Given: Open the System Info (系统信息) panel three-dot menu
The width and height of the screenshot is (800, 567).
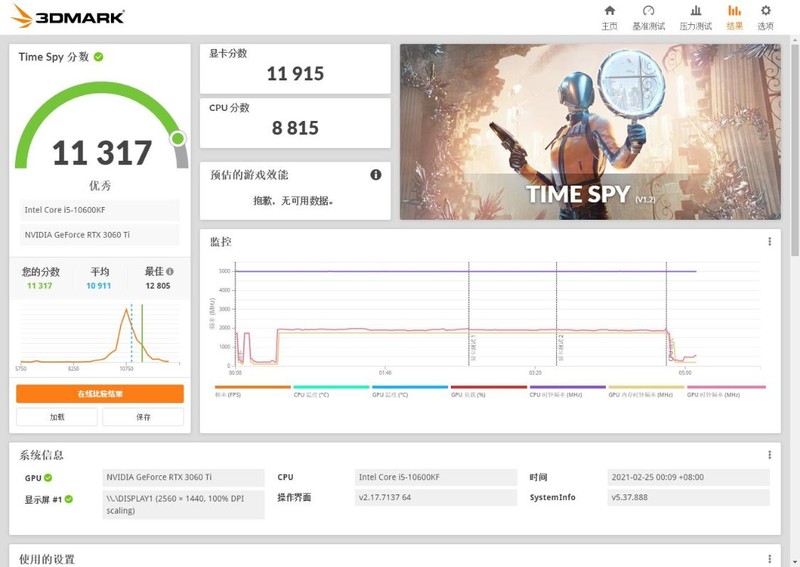Looking at the screenshot, I should click(769, 455).
